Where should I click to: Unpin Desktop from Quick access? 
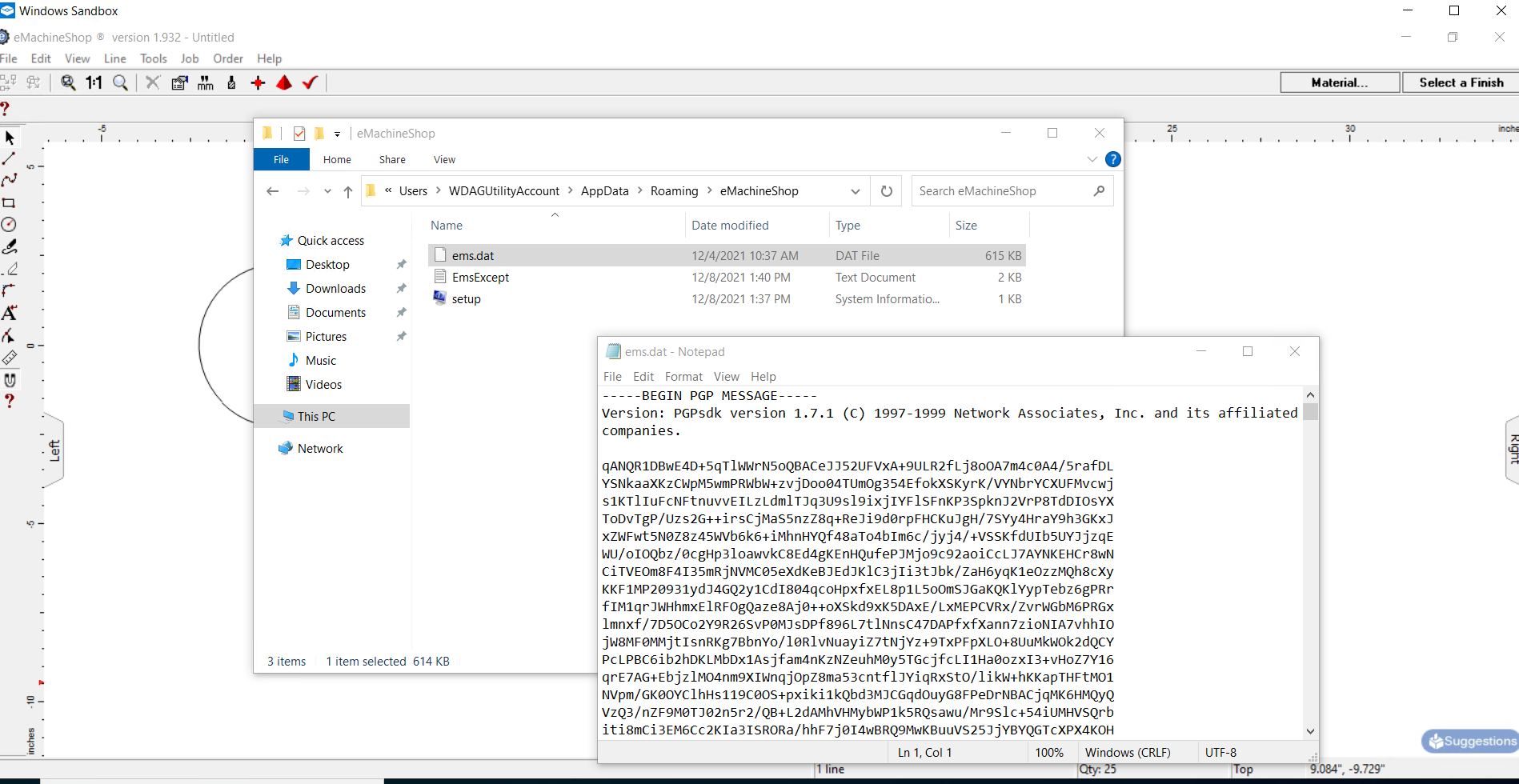click(x=401, y=265)
